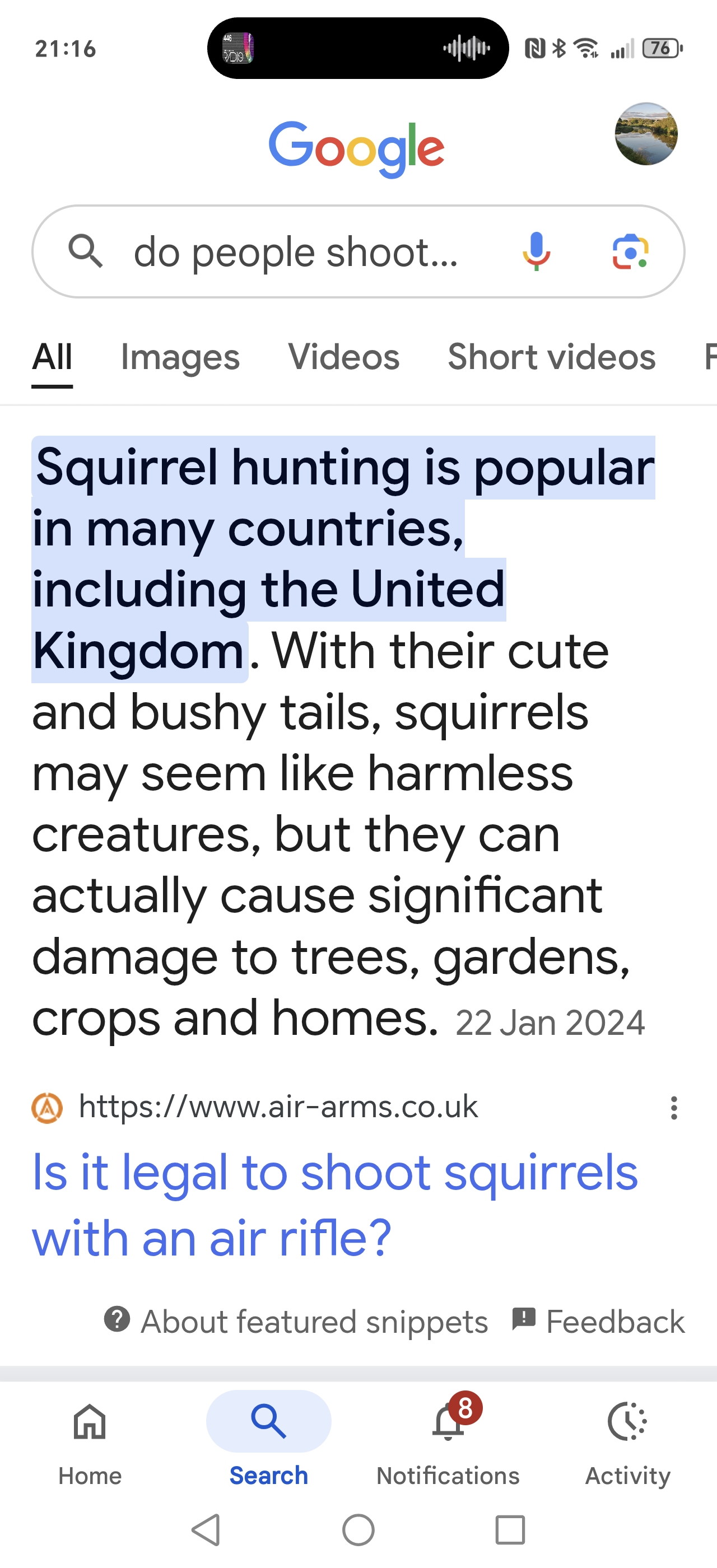This screenshot has height=1568, width=717.
Task: Tap the voice search microphone icon
Action: pos(536,251)
